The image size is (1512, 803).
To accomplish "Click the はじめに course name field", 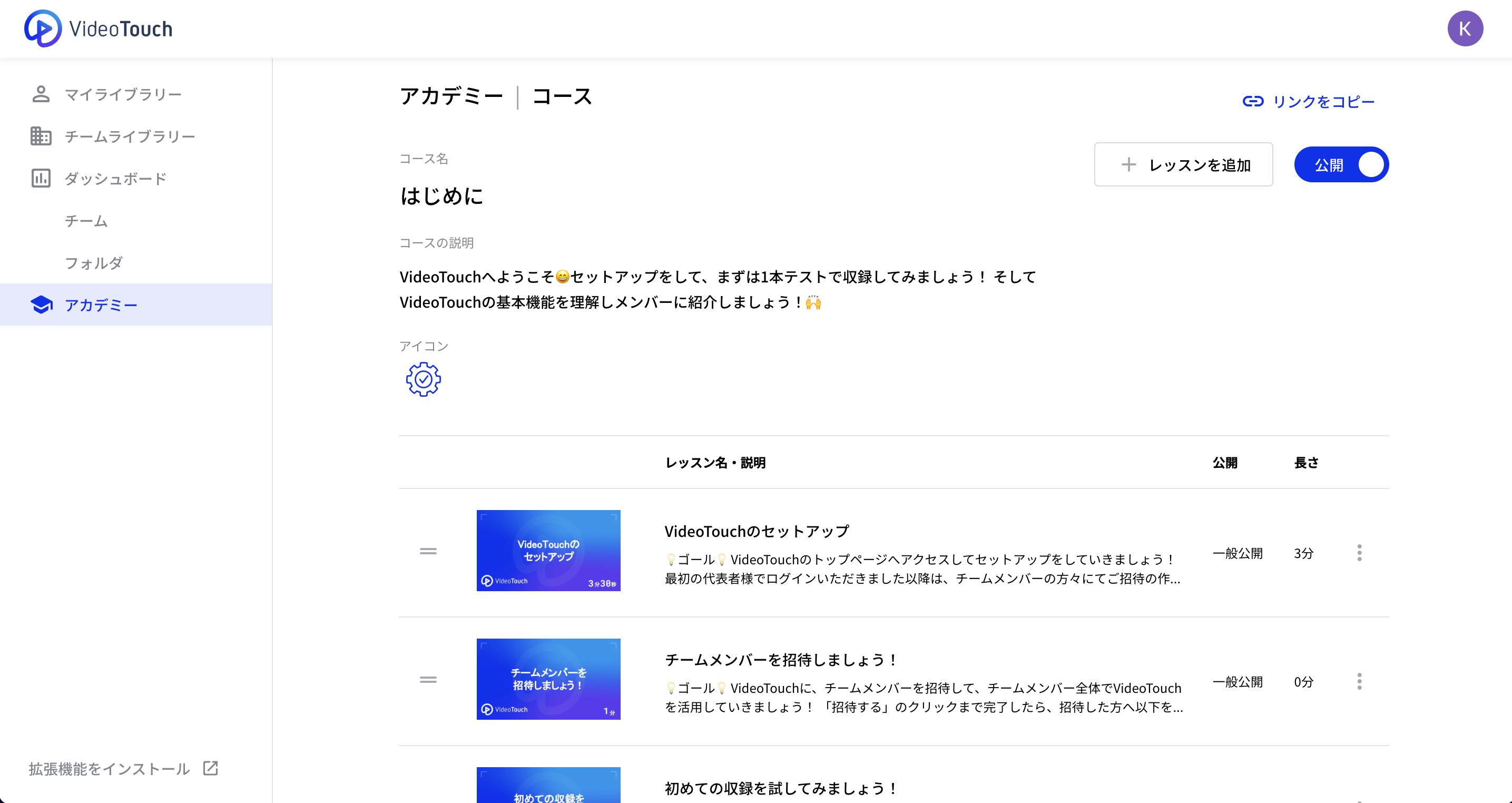I will pos(441,196).
